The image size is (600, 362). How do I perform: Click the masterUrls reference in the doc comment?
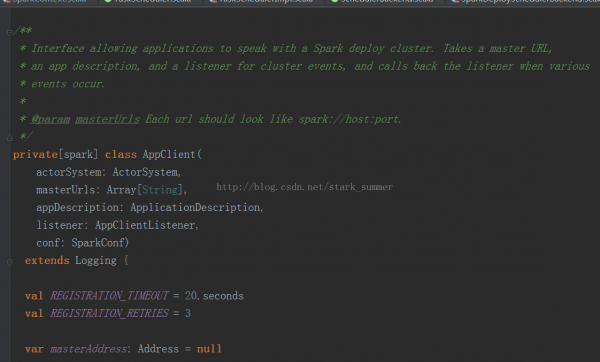coord(108,119)
